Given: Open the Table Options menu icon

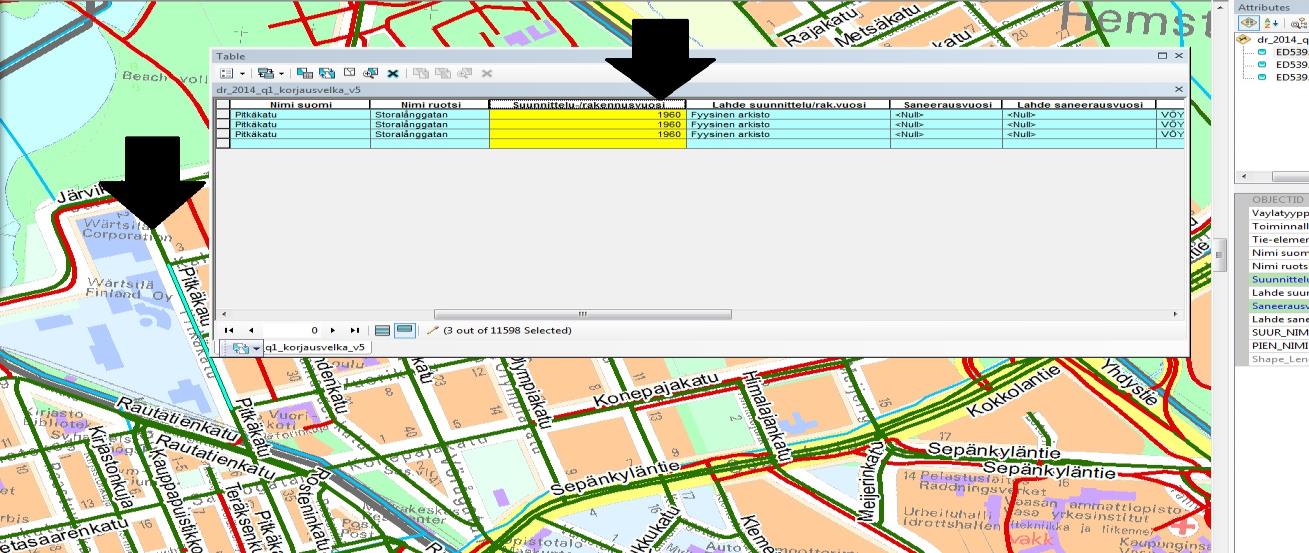Looking at the screenshot, I should 226,73.
